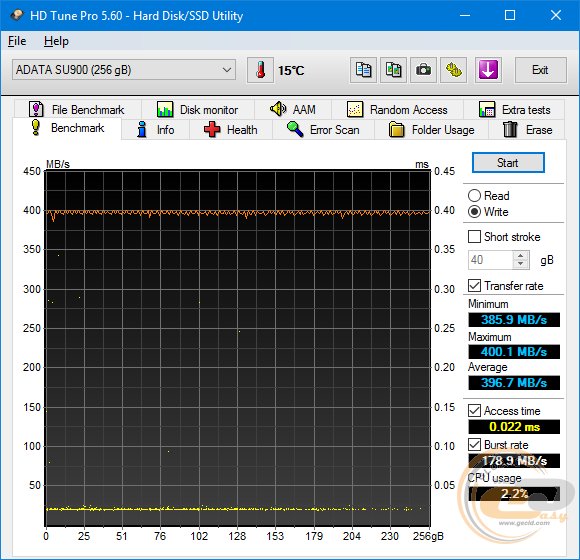This screenshot has height=560, width=580.
Task: Open the AAM tab
Action: point(293,109)
